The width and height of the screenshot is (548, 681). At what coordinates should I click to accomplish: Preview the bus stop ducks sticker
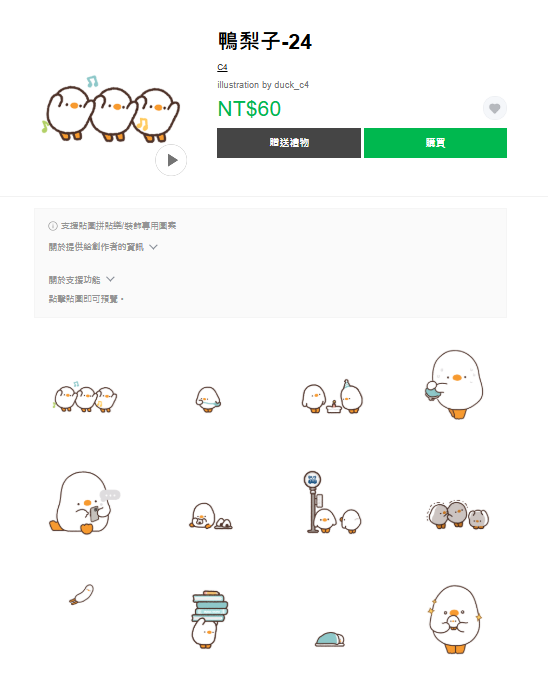pyautogui.click(x=333, y=502)
